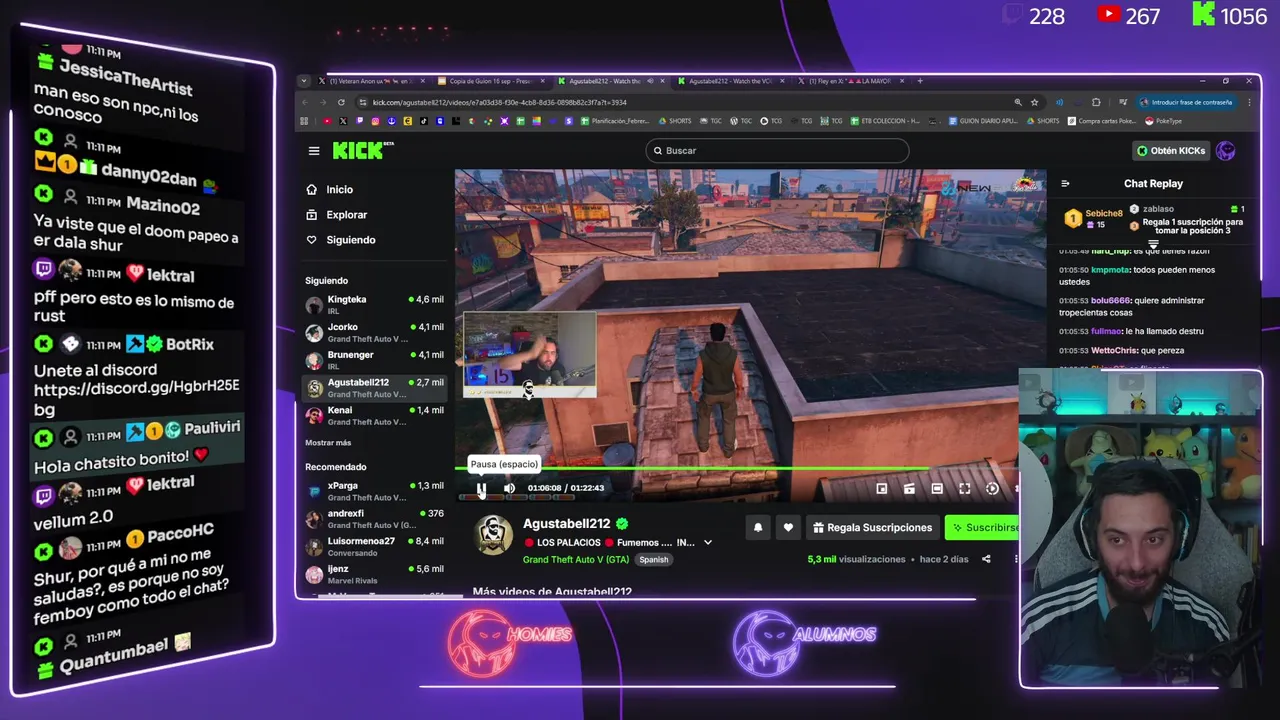The width and height of the screenshot is (1280, 720).
Task: Seek on the green video progress bar
Action: click(x=736, y=468)
